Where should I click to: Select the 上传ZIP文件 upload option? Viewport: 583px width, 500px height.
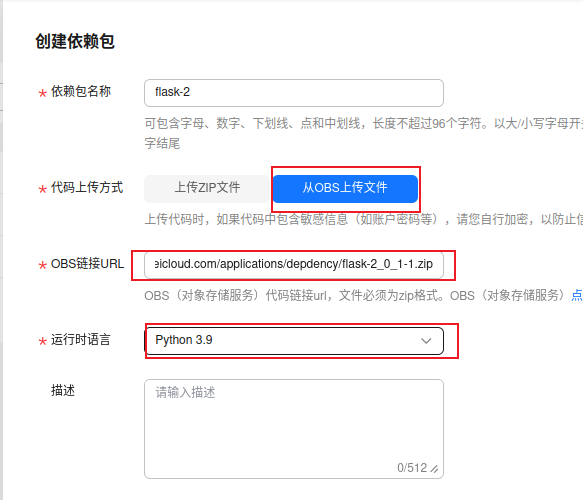[x=207, y=188]
